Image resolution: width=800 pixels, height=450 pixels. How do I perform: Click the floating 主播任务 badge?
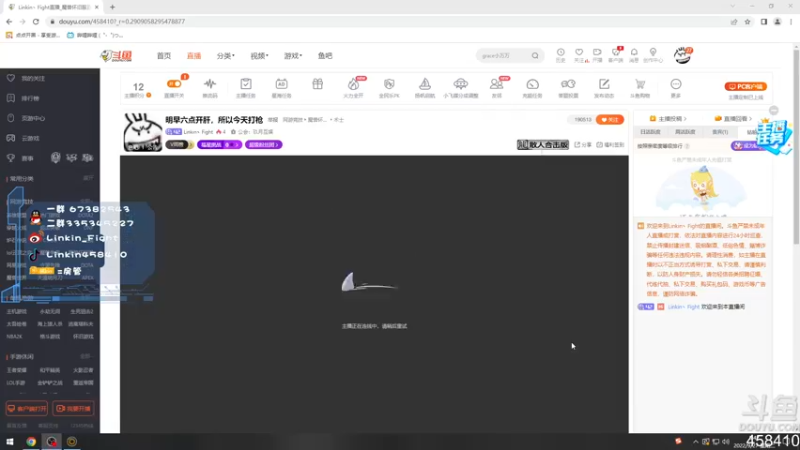[773, 136]
